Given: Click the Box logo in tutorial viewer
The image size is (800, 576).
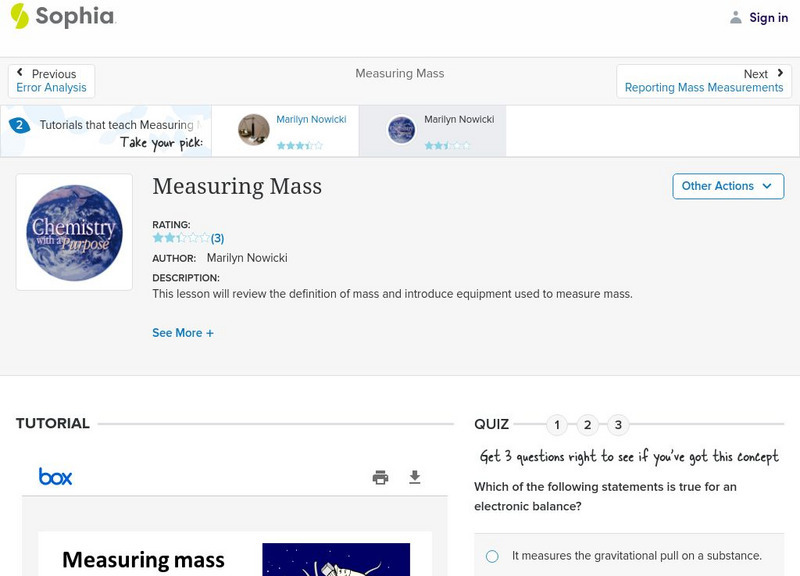Looking at the screenshot, I should [55, 477].
